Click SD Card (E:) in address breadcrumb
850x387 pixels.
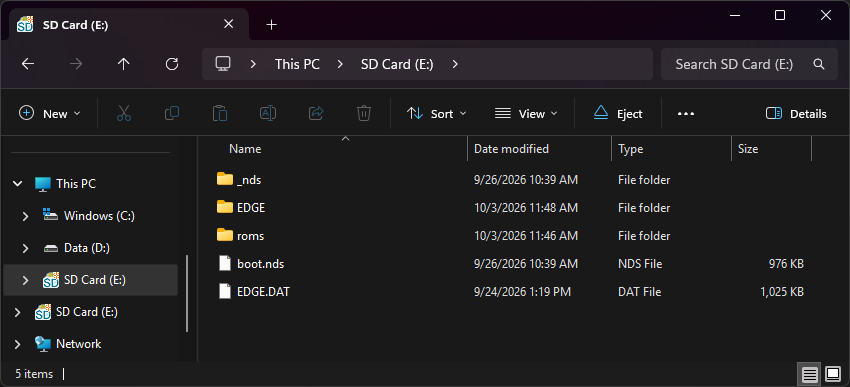click(x=397, y=64)
